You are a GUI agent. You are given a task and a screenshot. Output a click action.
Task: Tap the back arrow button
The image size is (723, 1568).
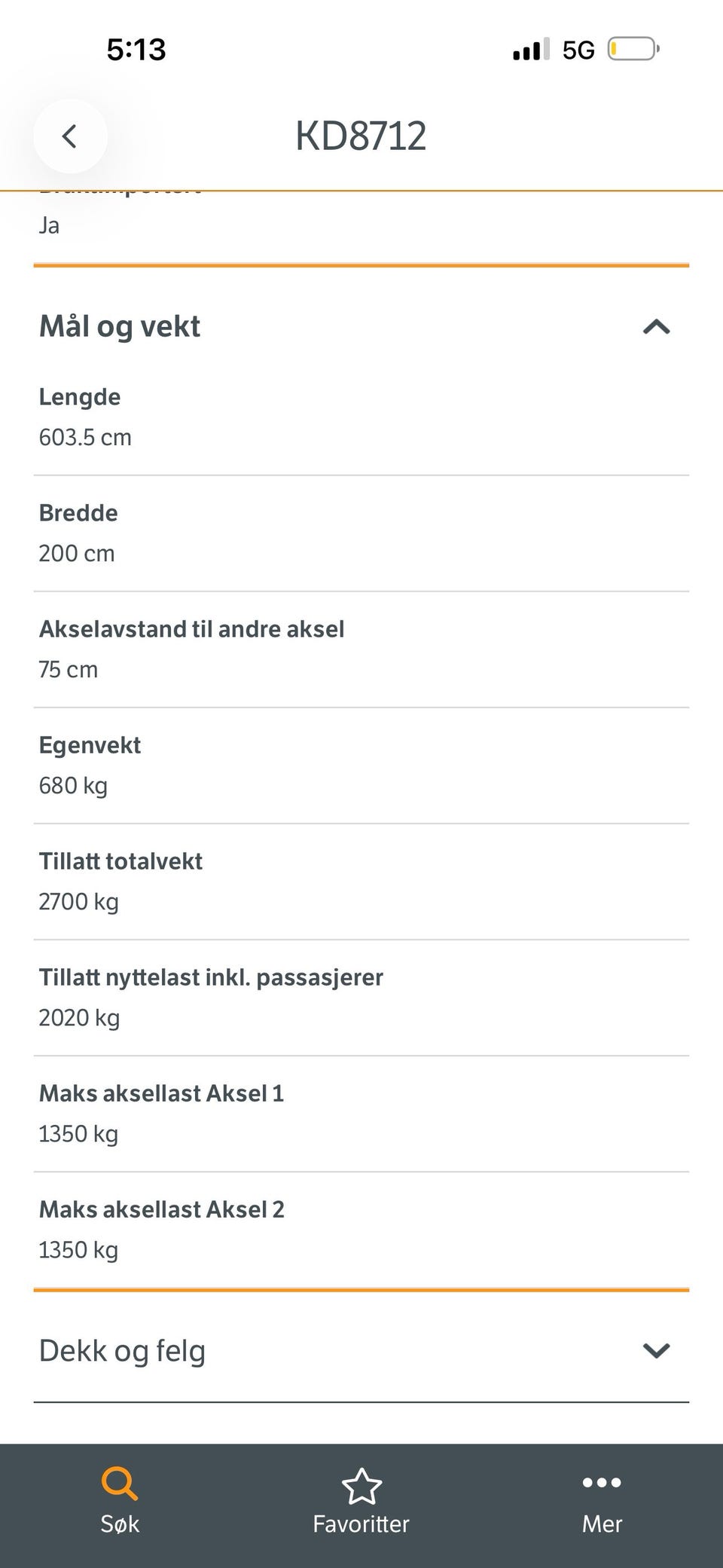point(70,136)
